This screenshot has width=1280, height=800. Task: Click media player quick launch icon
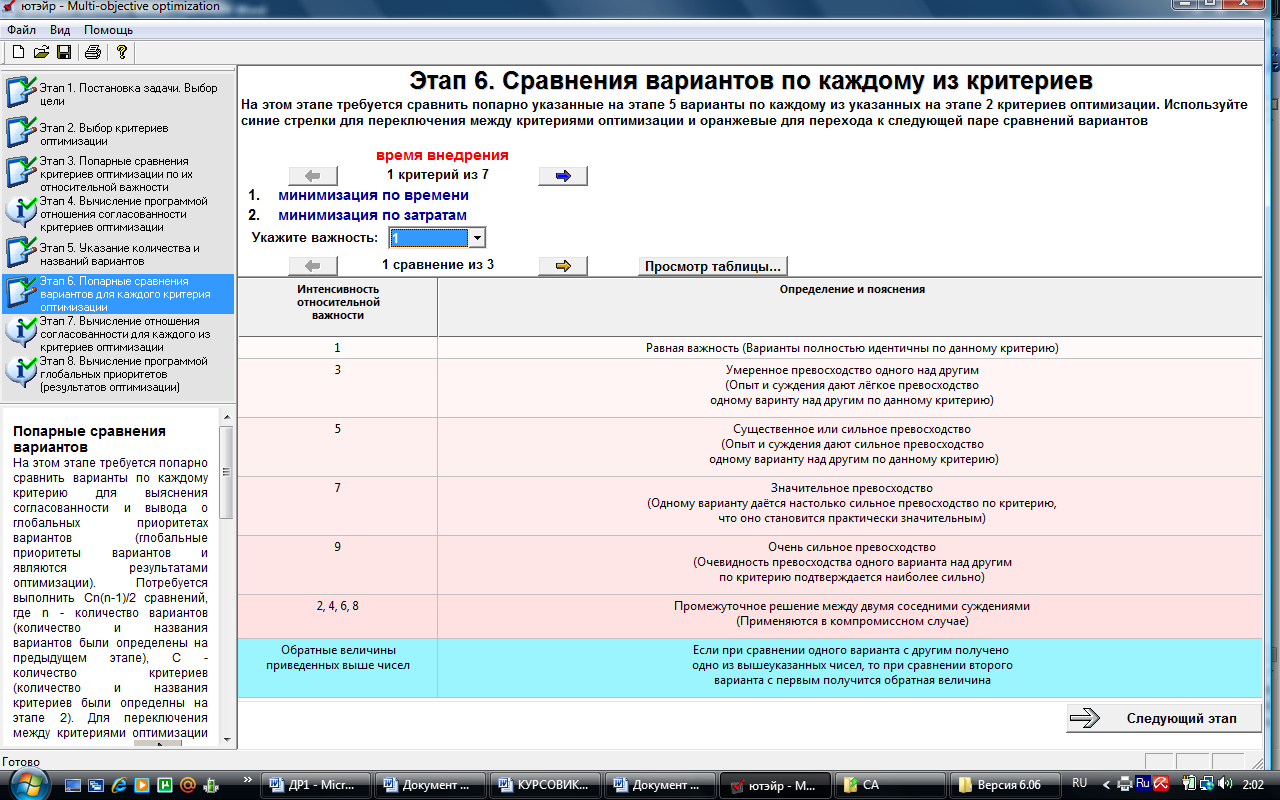[x=141, y=785]
